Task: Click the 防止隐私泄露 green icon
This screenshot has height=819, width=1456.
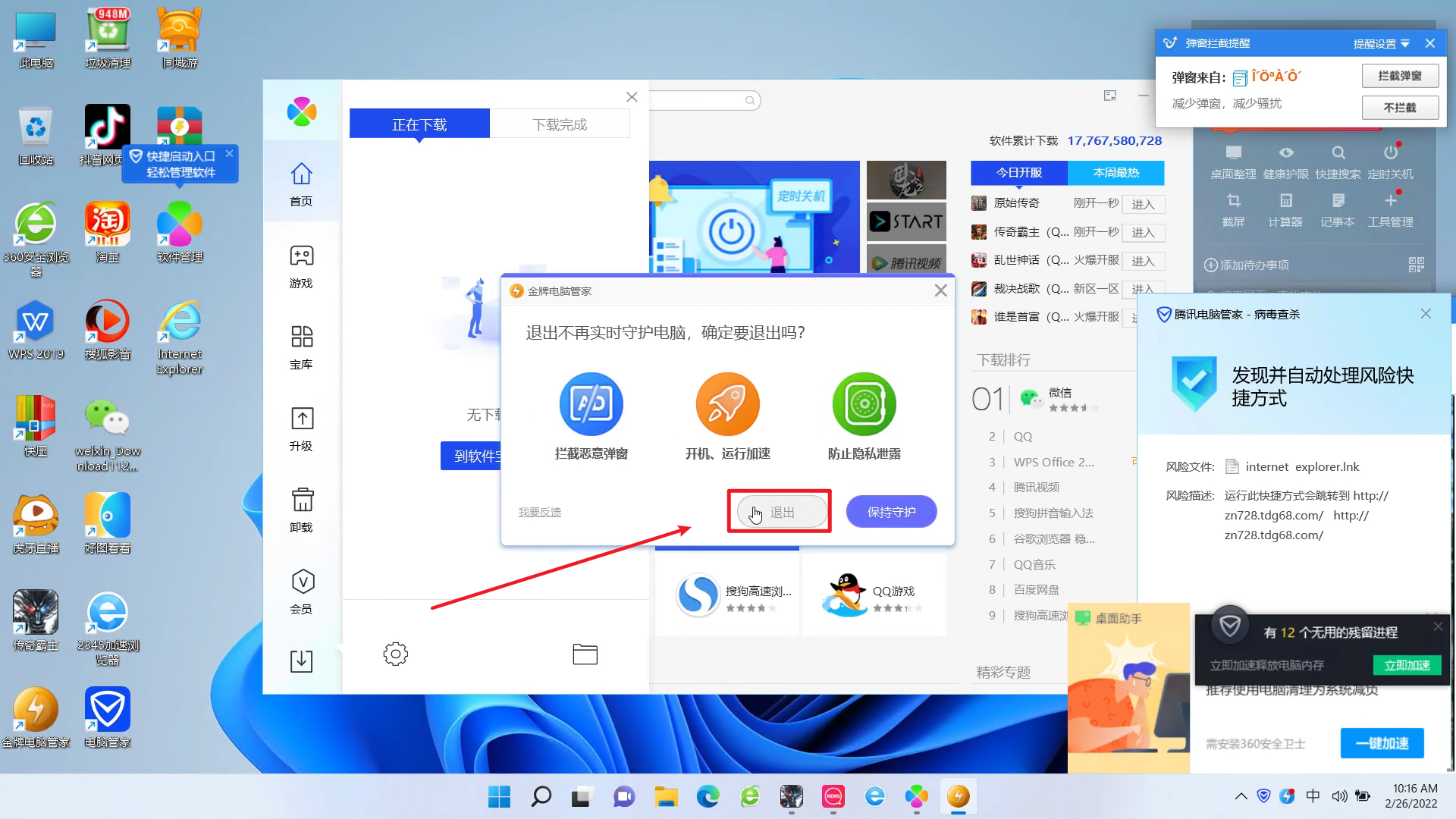Action: pos(864,403)
